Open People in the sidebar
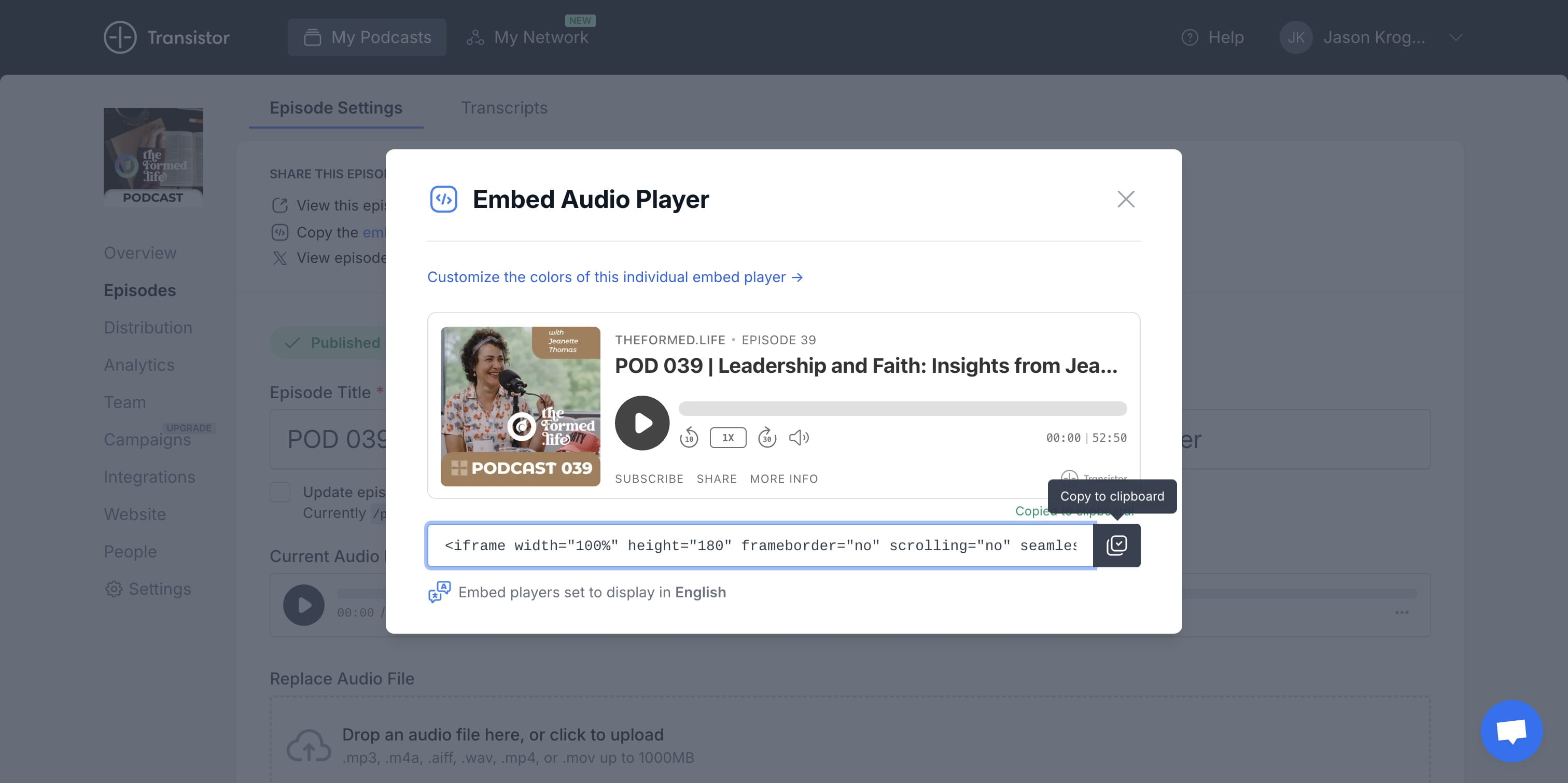This screenshot has height=783, width=1568. (x=130, y=551)
